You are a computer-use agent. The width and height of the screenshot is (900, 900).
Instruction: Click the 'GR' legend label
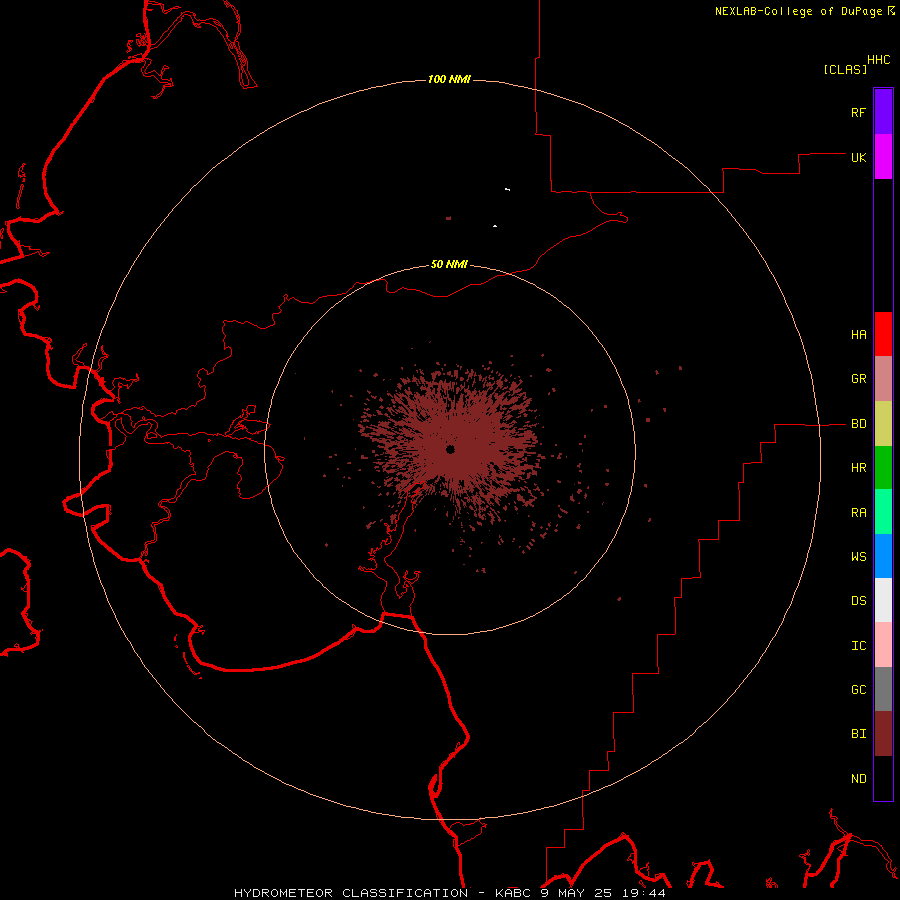[858, 379]
